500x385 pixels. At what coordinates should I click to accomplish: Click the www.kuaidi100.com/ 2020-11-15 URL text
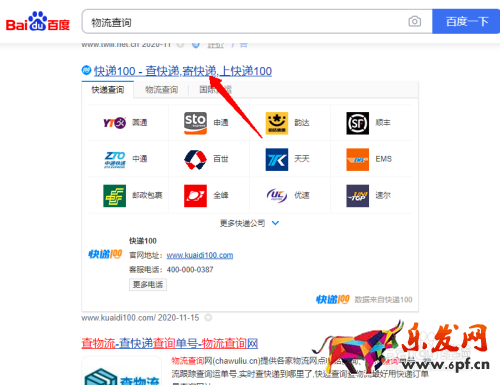coord(140,318)
